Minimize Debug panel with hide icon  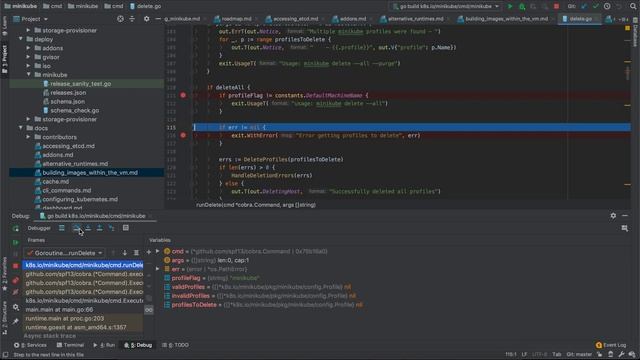(x=625, y=216)
